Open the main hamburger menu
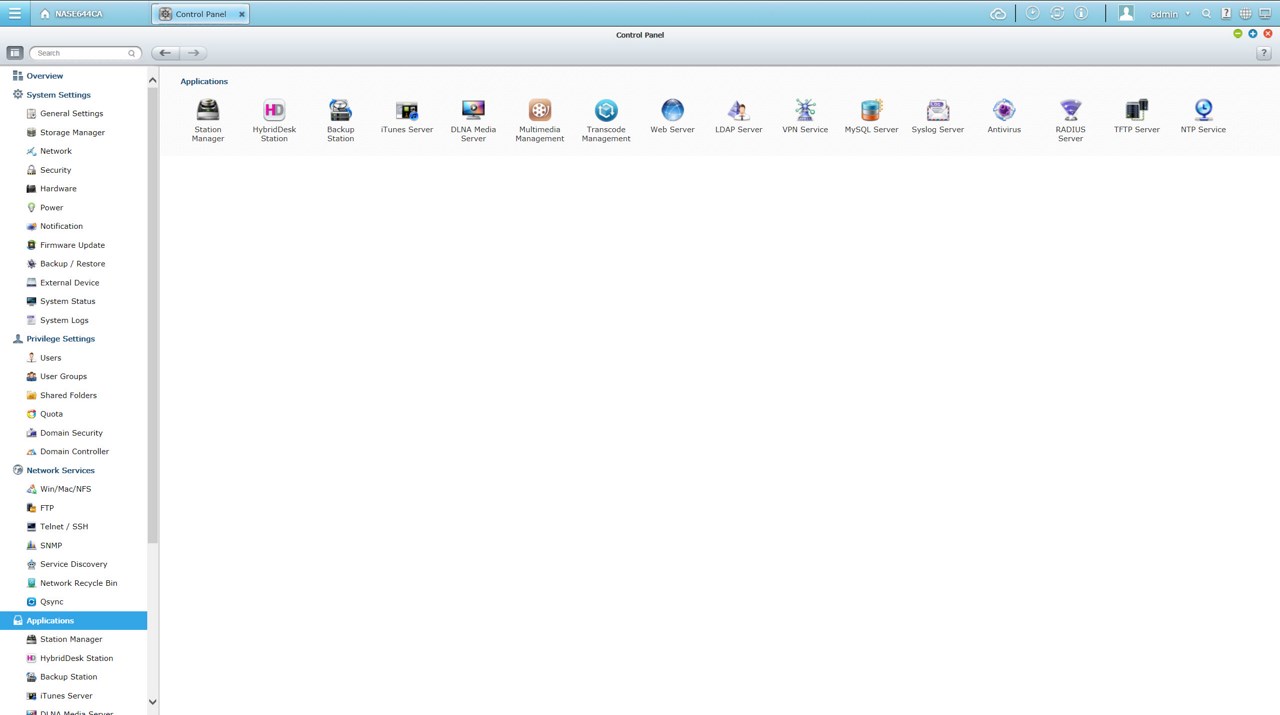This screenshot has width=1280, height=715. tap(15, 14)
